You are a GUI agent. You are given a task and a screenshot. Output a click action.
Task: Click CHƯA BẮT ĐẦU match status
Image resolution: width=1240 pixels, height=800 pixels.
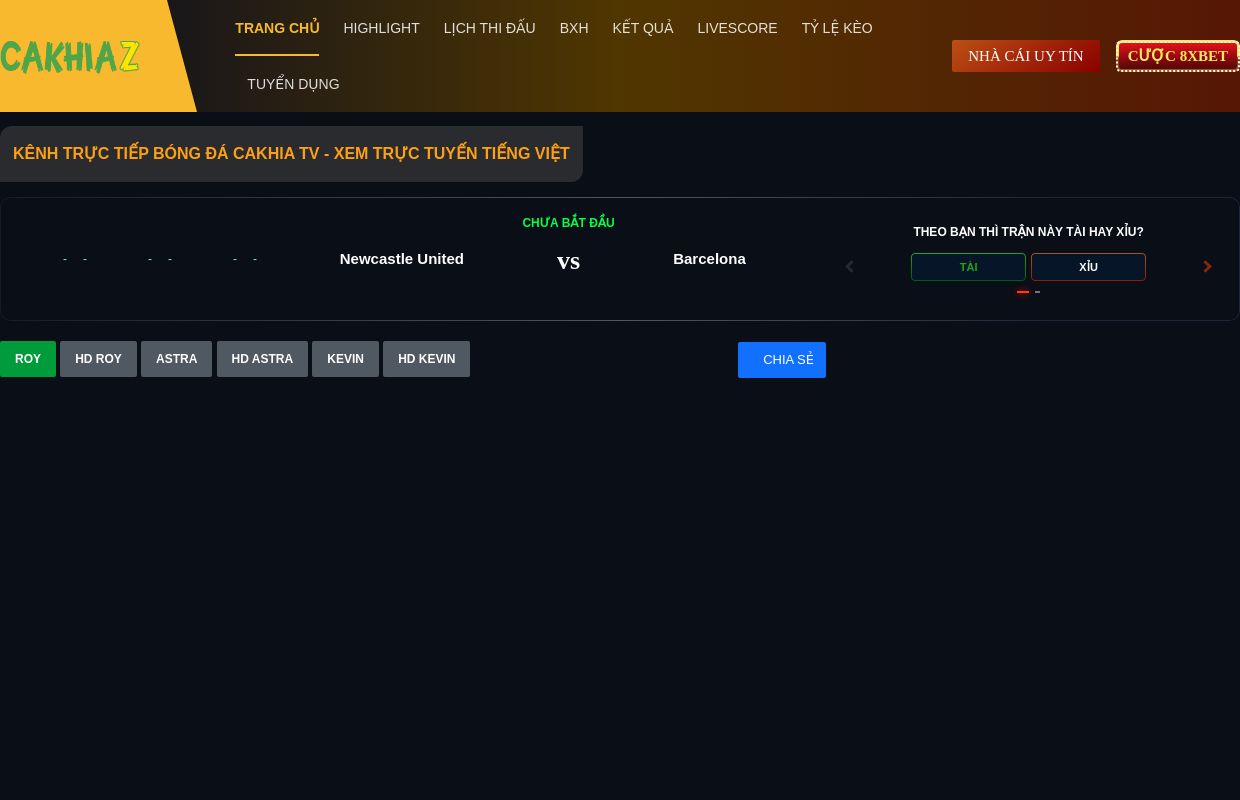click(x=568, y=223)
